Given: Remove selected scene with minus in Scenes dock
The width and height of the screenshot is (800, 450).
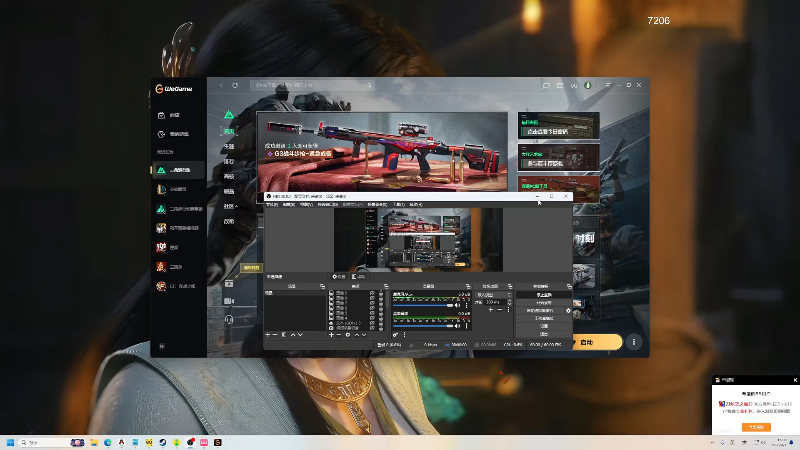Looking at the screenshot, I should (275, 335).
